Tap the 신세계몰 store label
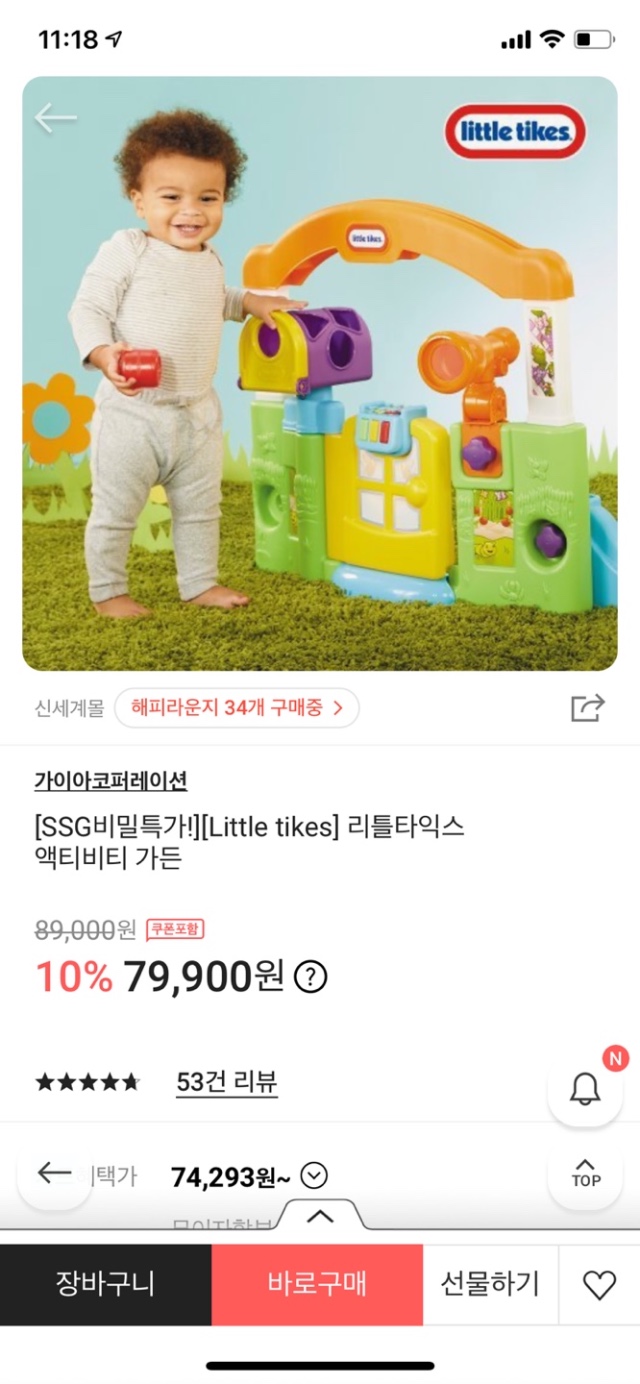The image size is (640, 1384). [x=69, y=709]
